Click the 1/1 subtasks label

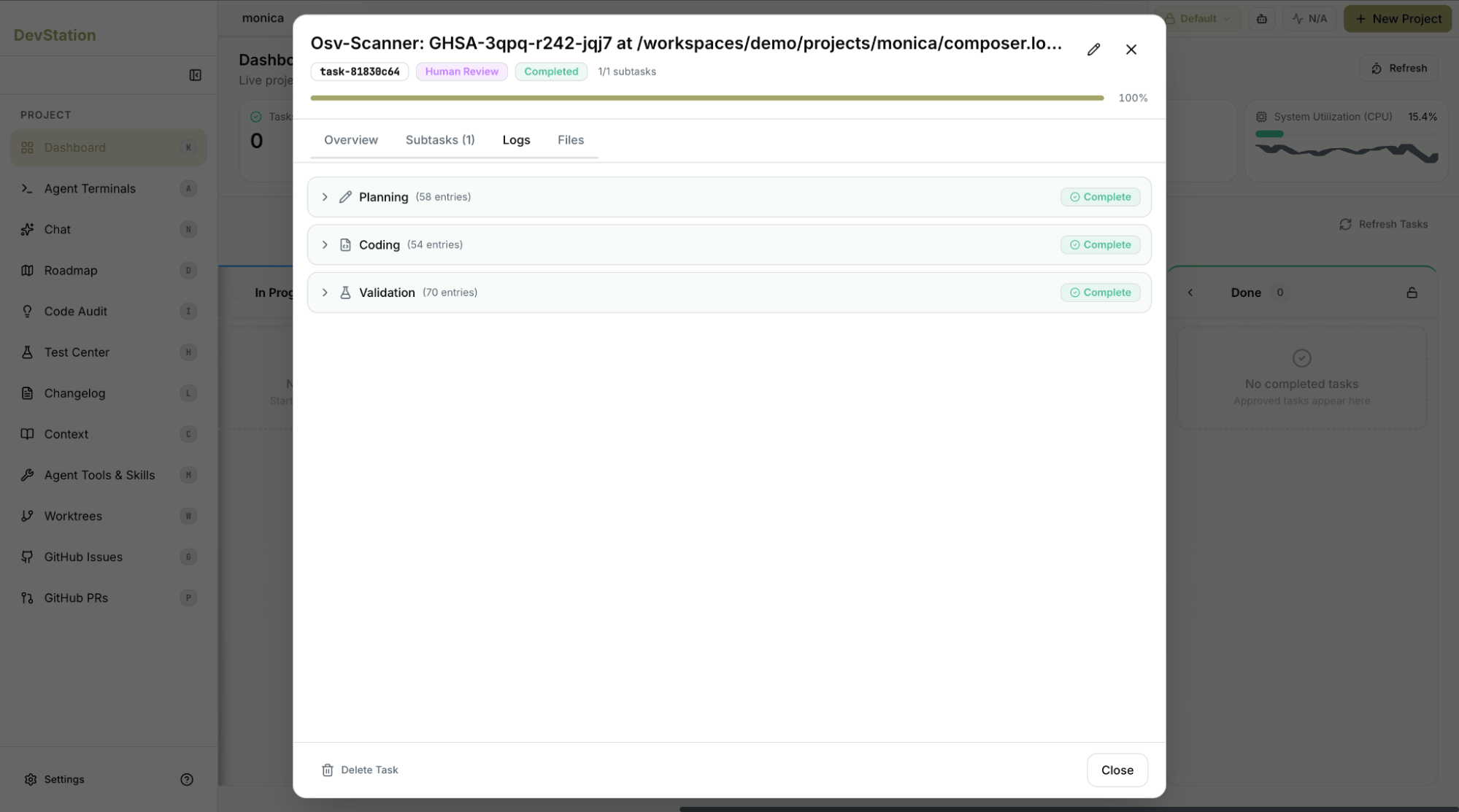click(627, 71)
